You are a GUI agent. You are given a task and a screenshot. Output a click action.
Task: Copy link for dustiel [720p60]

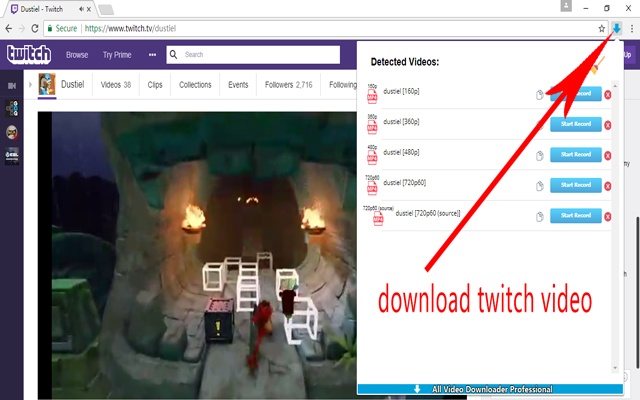[540, 186]
